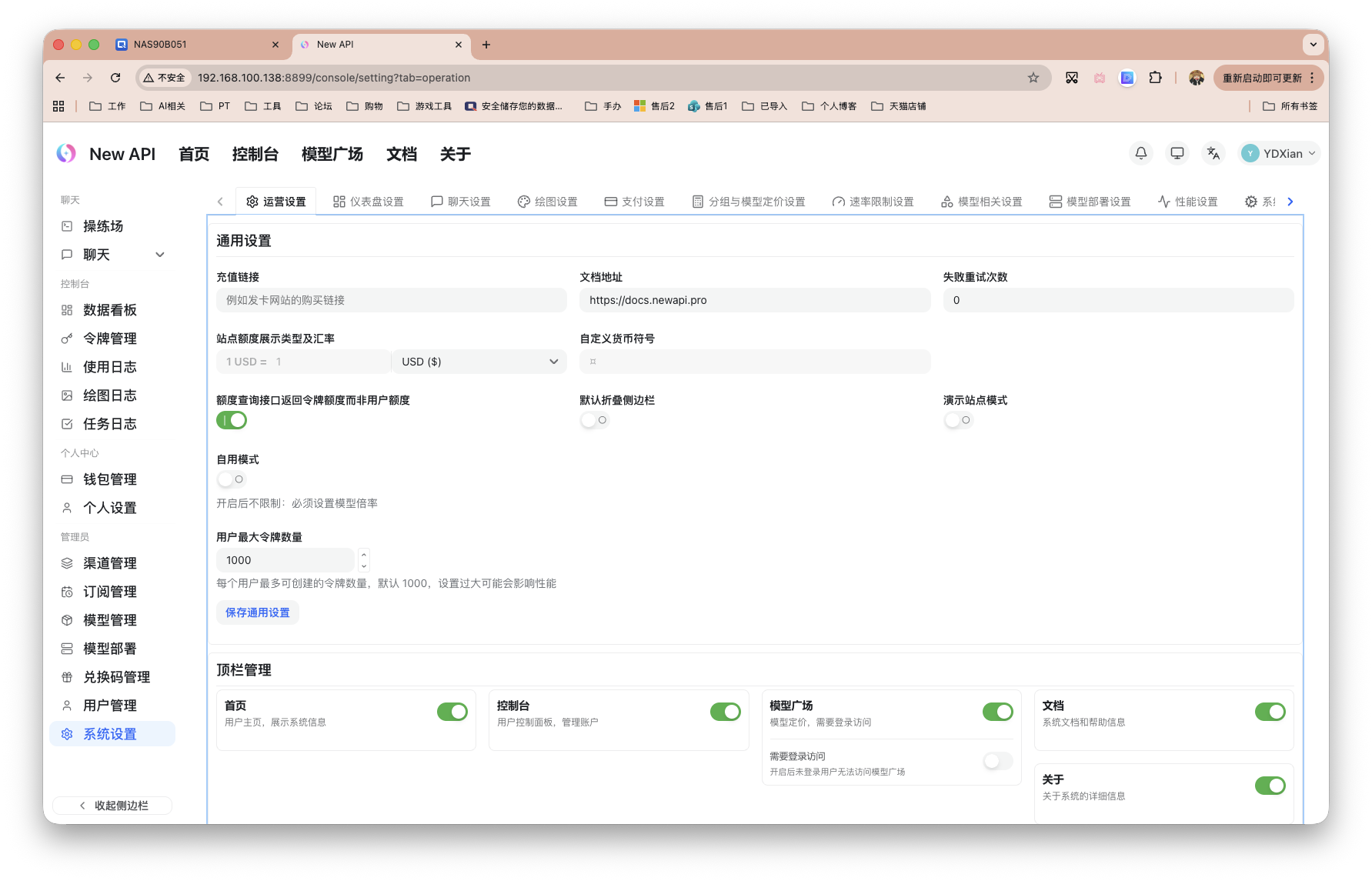The image size is (1372, 881).
Task: Increase 用户最大令牌数量 with the stepper
Action: pyautogui.click(x=363, y=555)
